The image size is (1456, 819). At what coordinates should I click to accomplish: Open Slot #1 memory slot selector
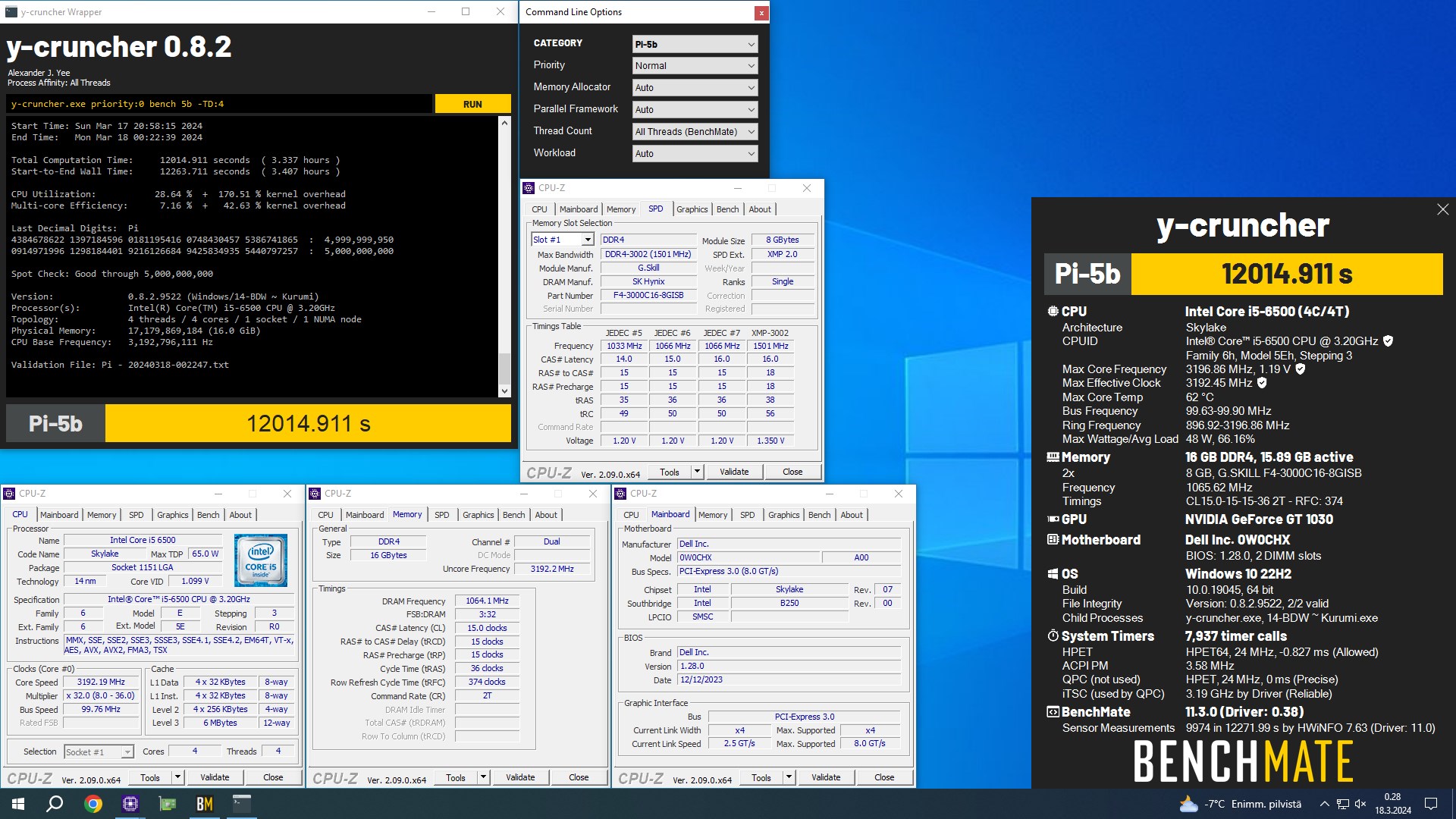[x=563, y=240]
